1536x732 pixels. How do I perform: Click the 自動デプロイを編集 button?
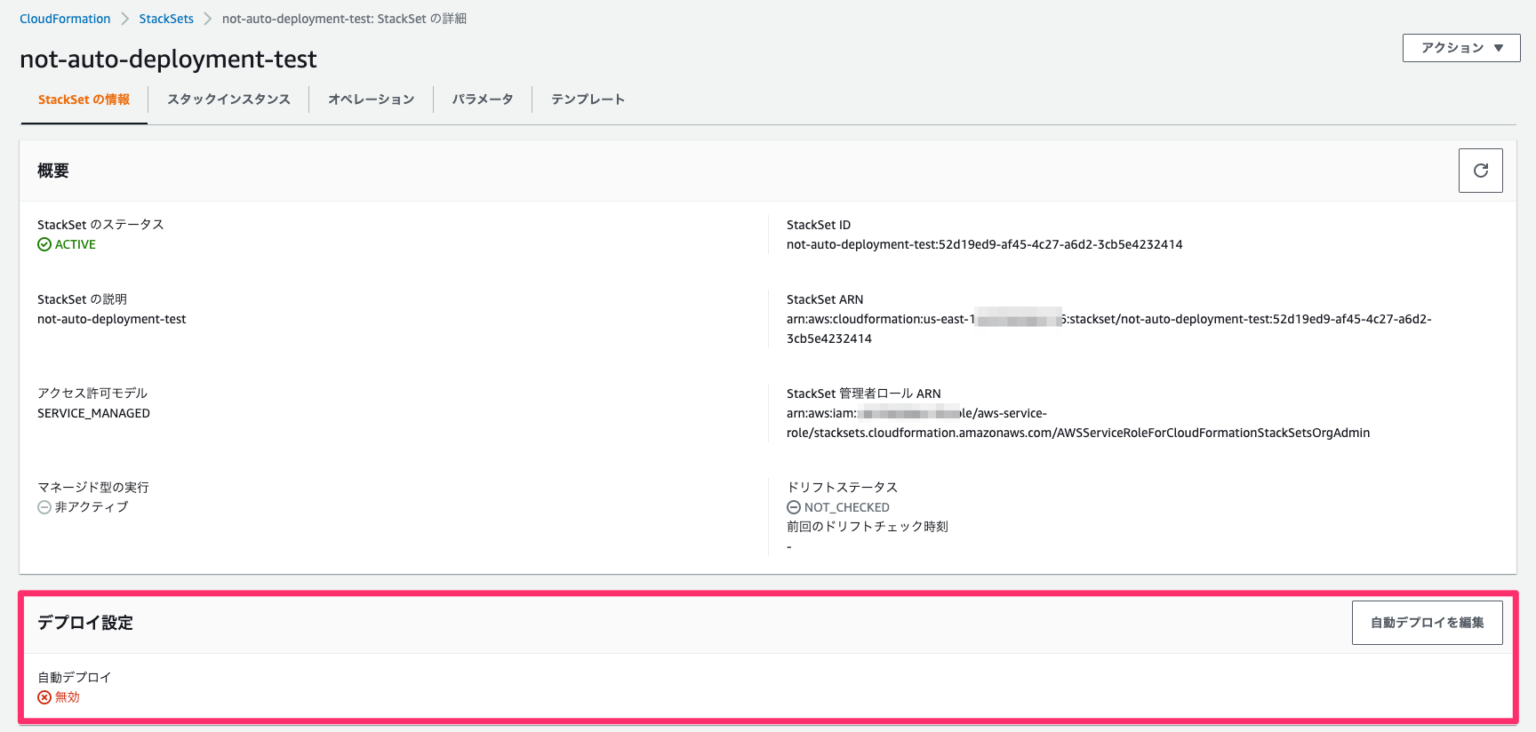pyautogui.click(x=1427, y=622)
